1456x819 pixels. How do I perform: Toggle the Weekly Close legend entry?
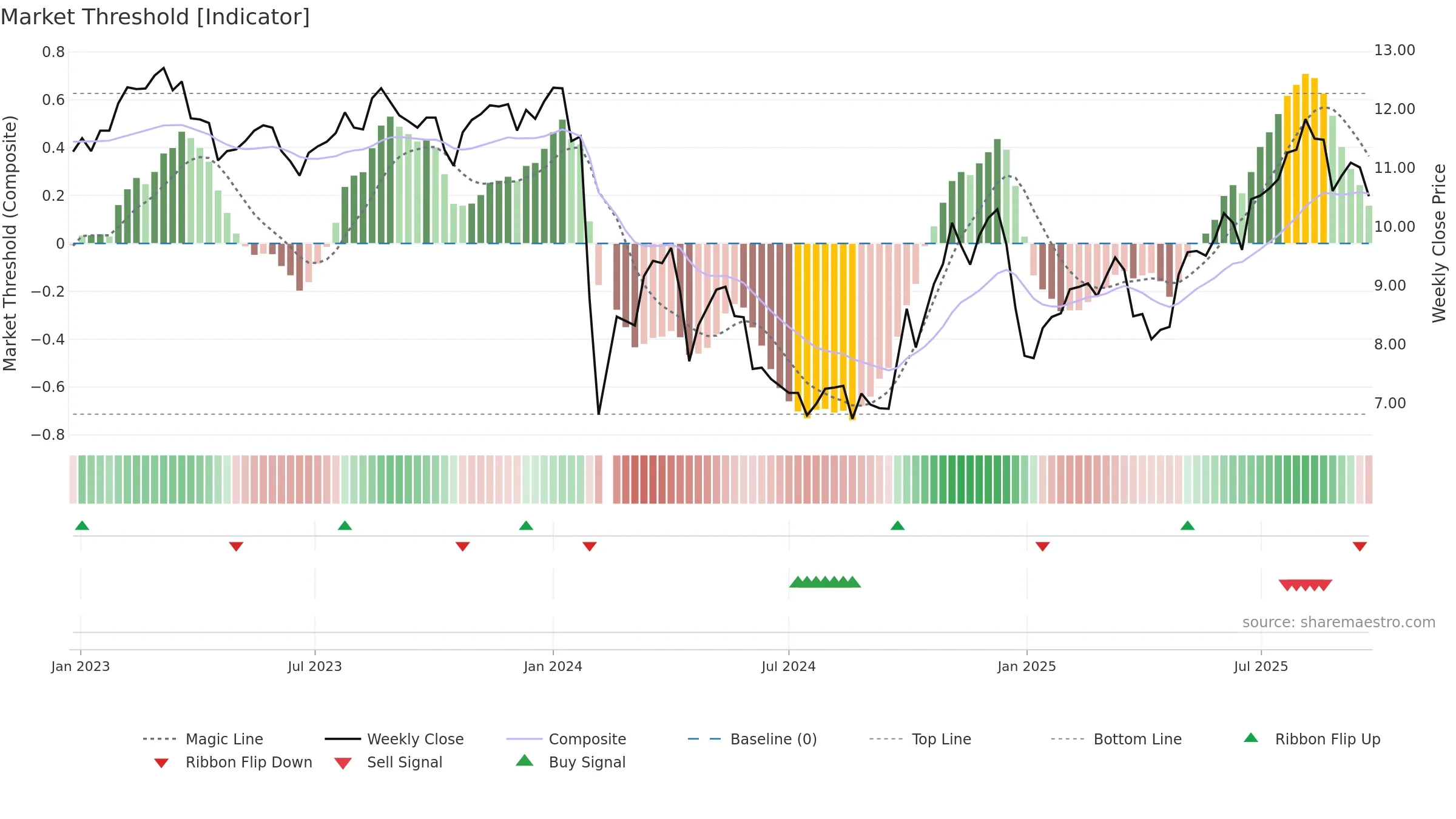point(394,739)
